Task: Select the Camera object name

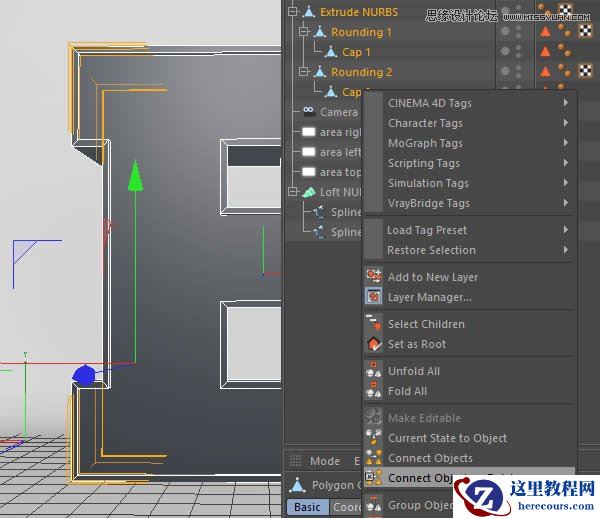Action: click(x=339, y=112)
